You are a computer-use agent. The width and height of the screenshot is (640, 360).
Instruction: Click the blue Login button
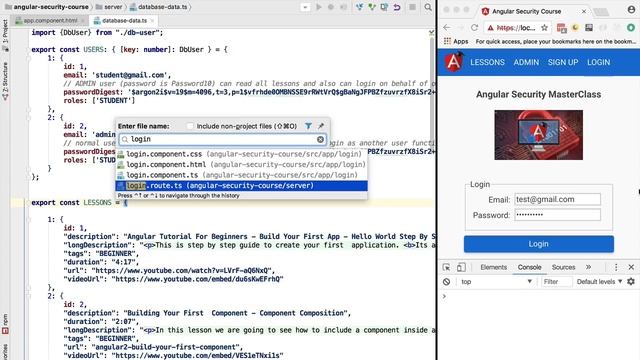click(538, 244)
